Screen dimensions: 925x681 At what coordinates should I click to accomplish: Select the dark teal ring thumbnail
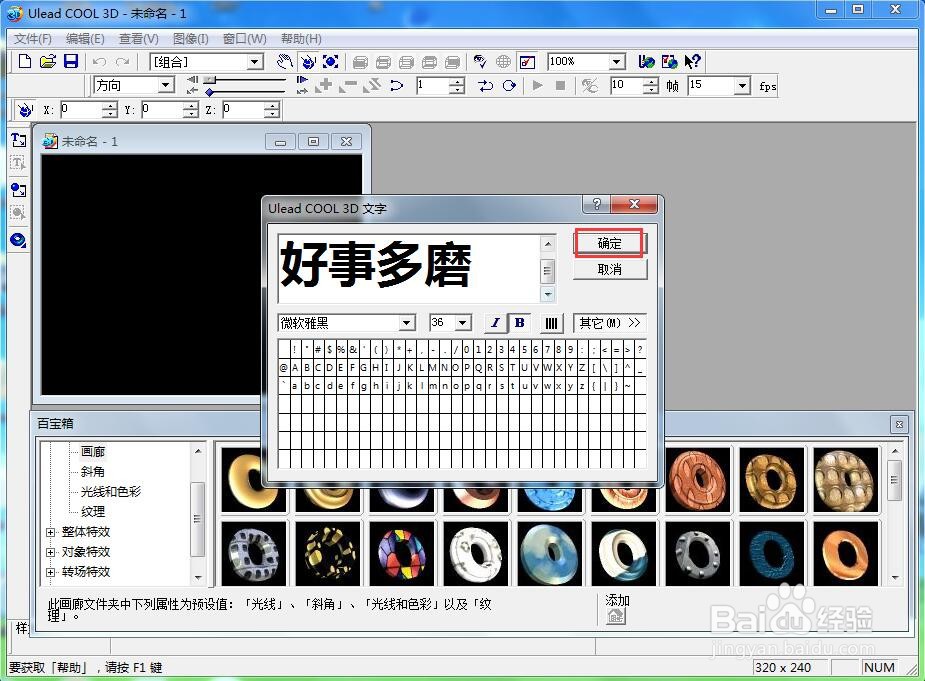coord(772,554)
